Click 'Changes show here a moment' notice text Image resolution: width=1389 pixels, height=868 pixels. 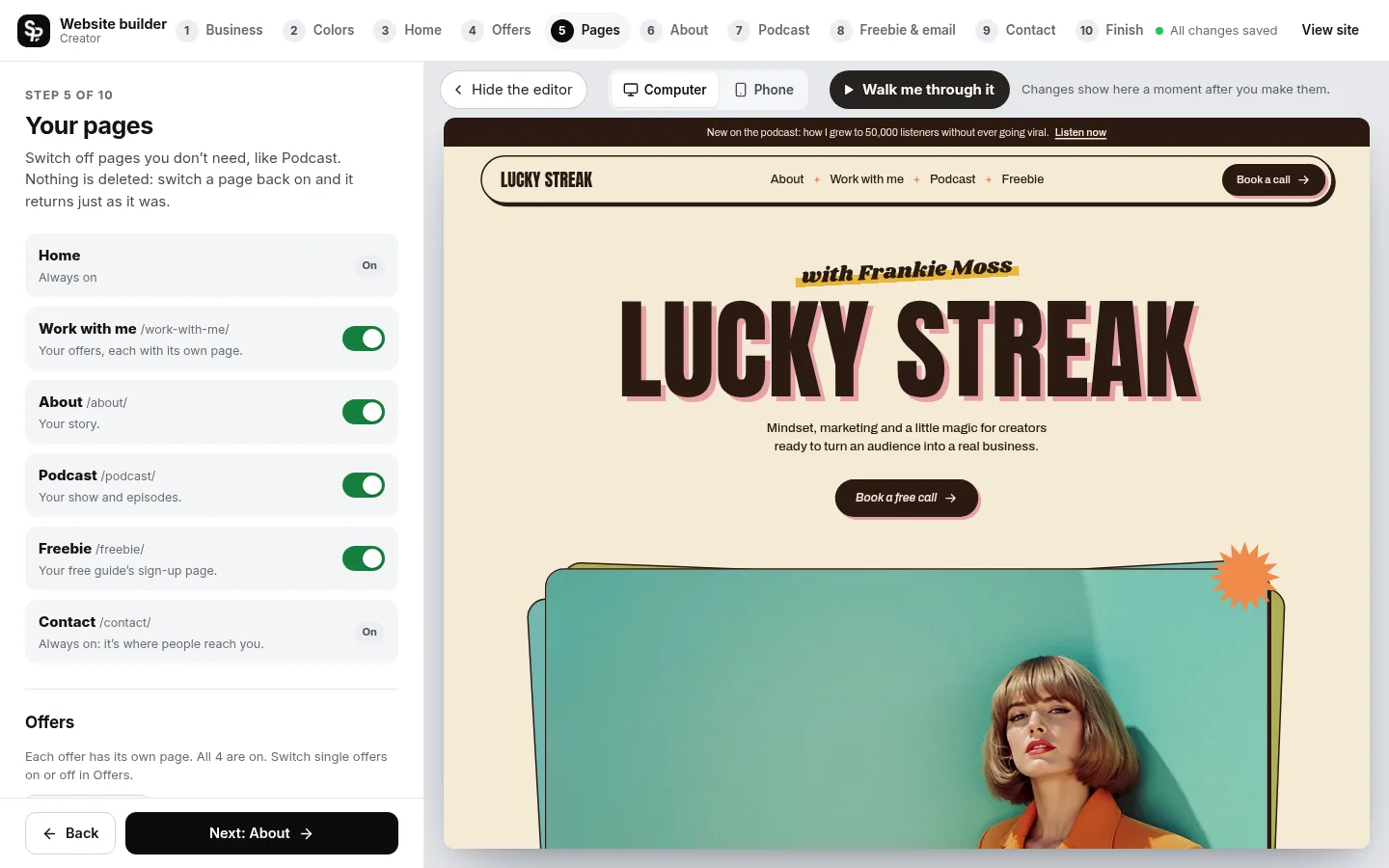coord(1175,90)
